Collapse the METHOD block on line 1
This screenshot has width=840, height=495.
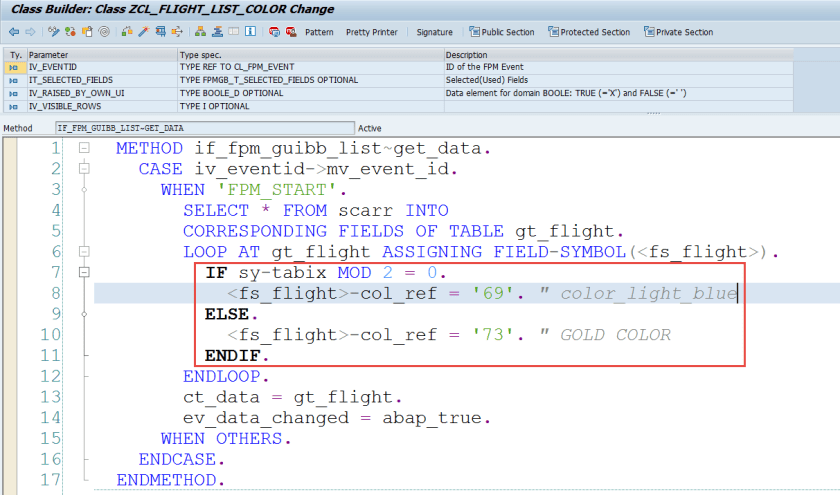click(85, 148)
